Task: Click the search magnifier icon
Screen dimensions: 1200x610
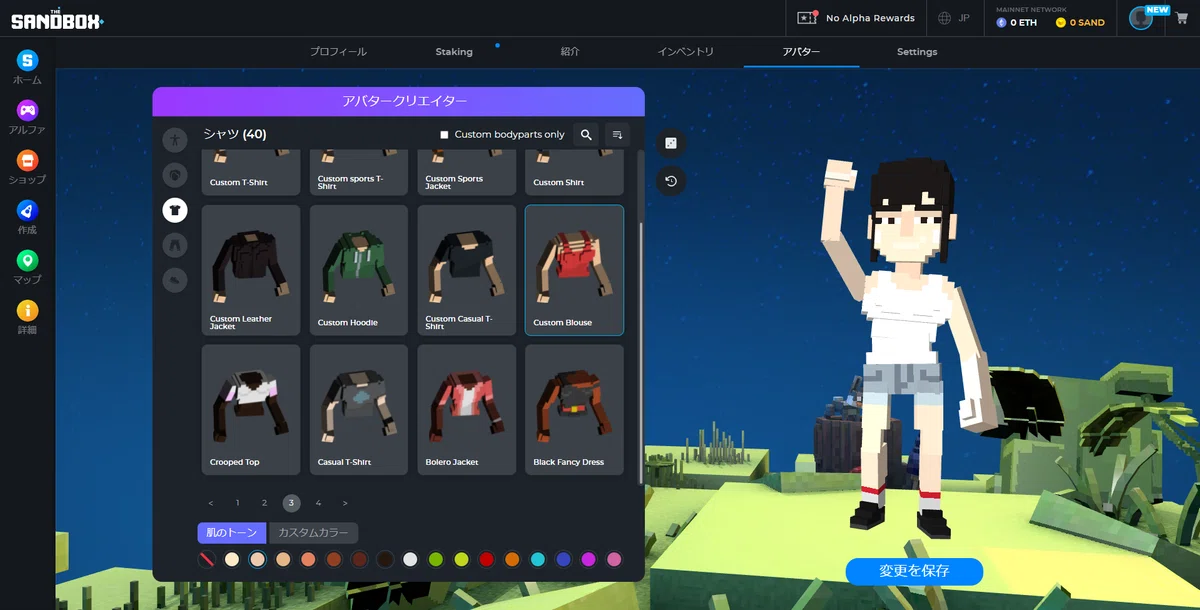Action: point(587,134)
